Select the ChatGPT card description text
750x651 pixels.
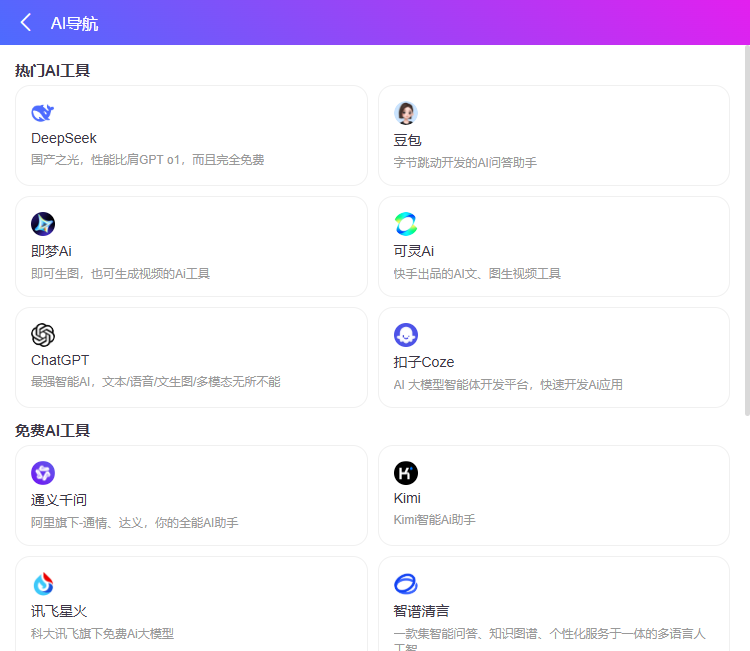coord(156,382)
